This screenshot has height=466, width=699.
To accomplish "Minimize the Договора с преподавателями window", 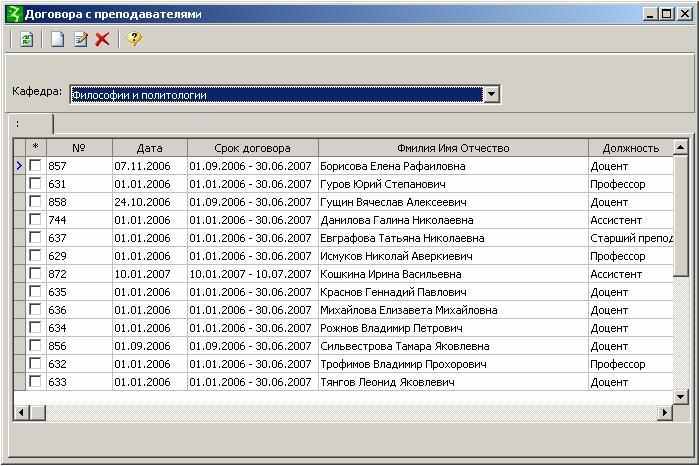I will tap(651, 14).
